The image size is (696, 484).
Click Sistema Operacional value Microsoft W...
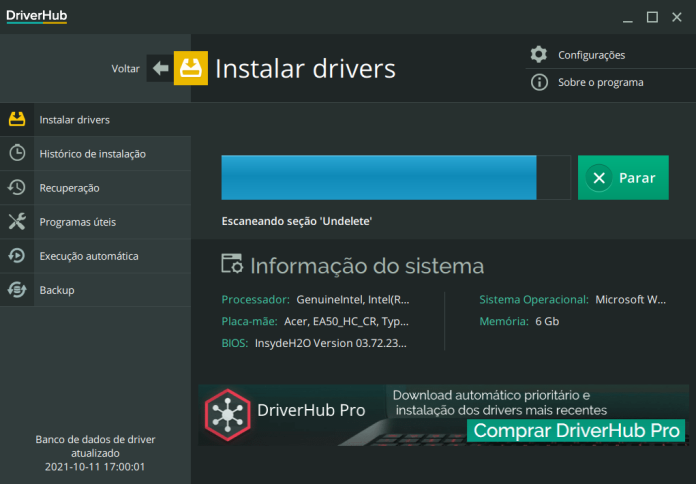tap(630, 300)
